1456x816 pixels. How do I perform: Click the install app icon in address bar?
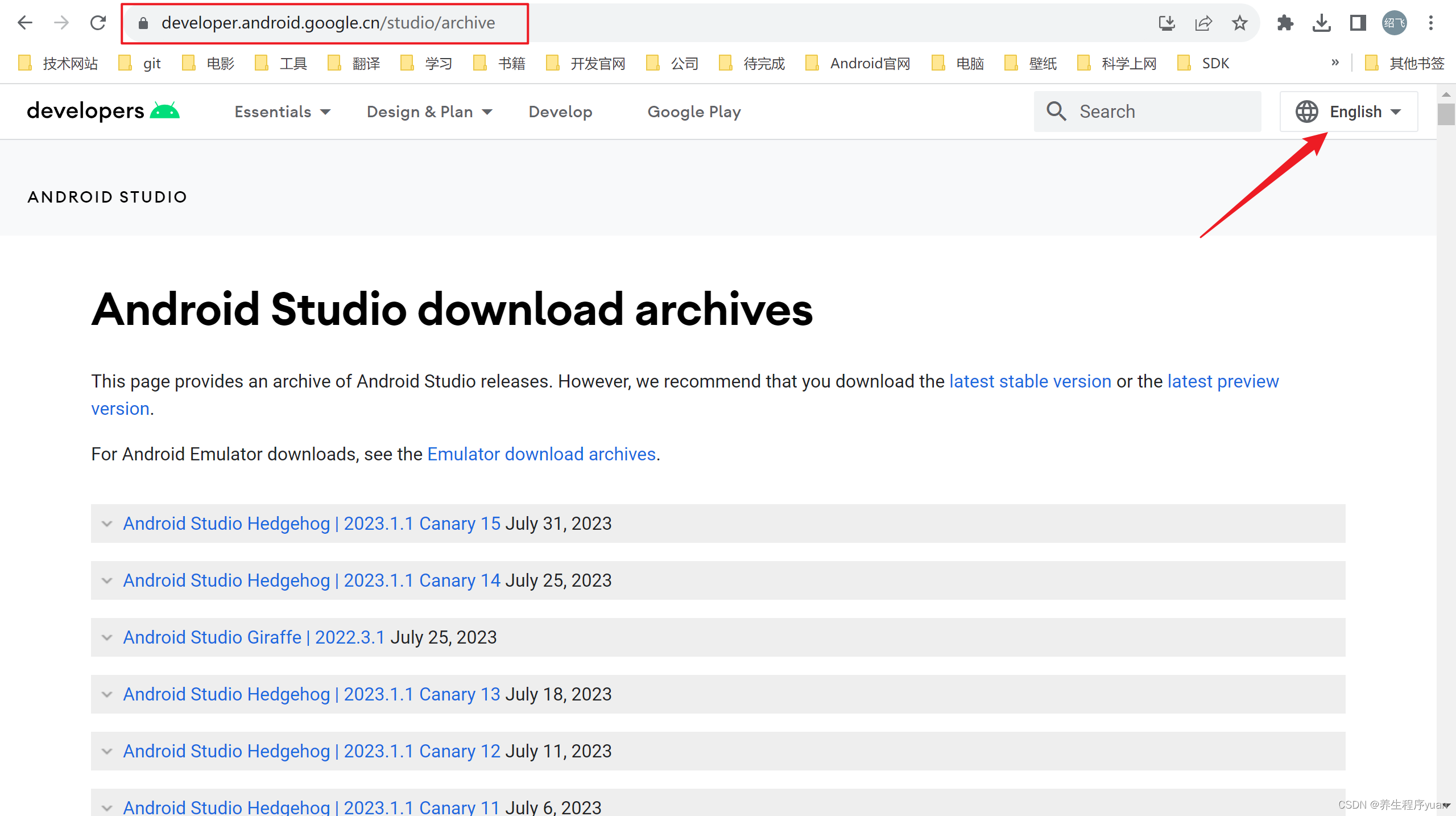click(1167, 23)
